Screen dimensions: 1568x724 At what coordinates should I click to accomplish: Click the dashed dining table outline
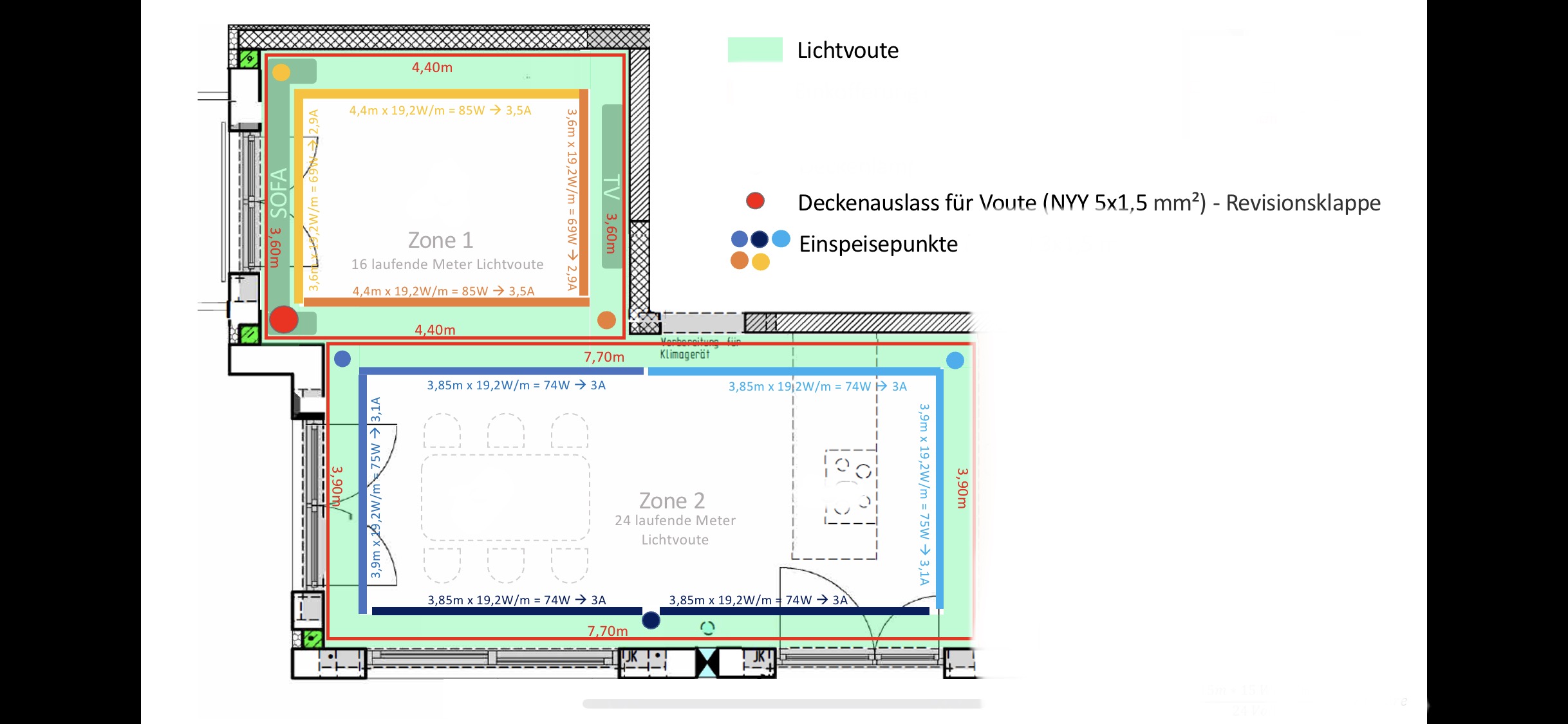coord(505,497)
